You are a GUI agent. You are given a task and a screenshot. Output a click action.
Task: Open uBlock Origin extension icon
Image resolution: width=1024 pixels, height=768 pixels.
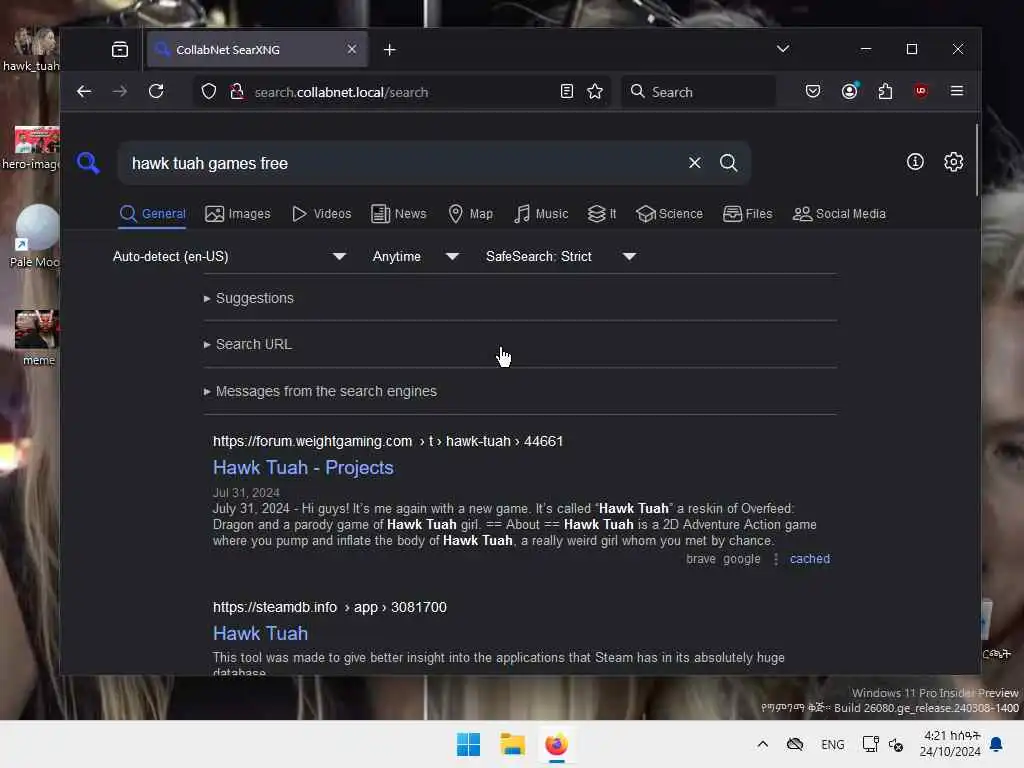[921, 91]
